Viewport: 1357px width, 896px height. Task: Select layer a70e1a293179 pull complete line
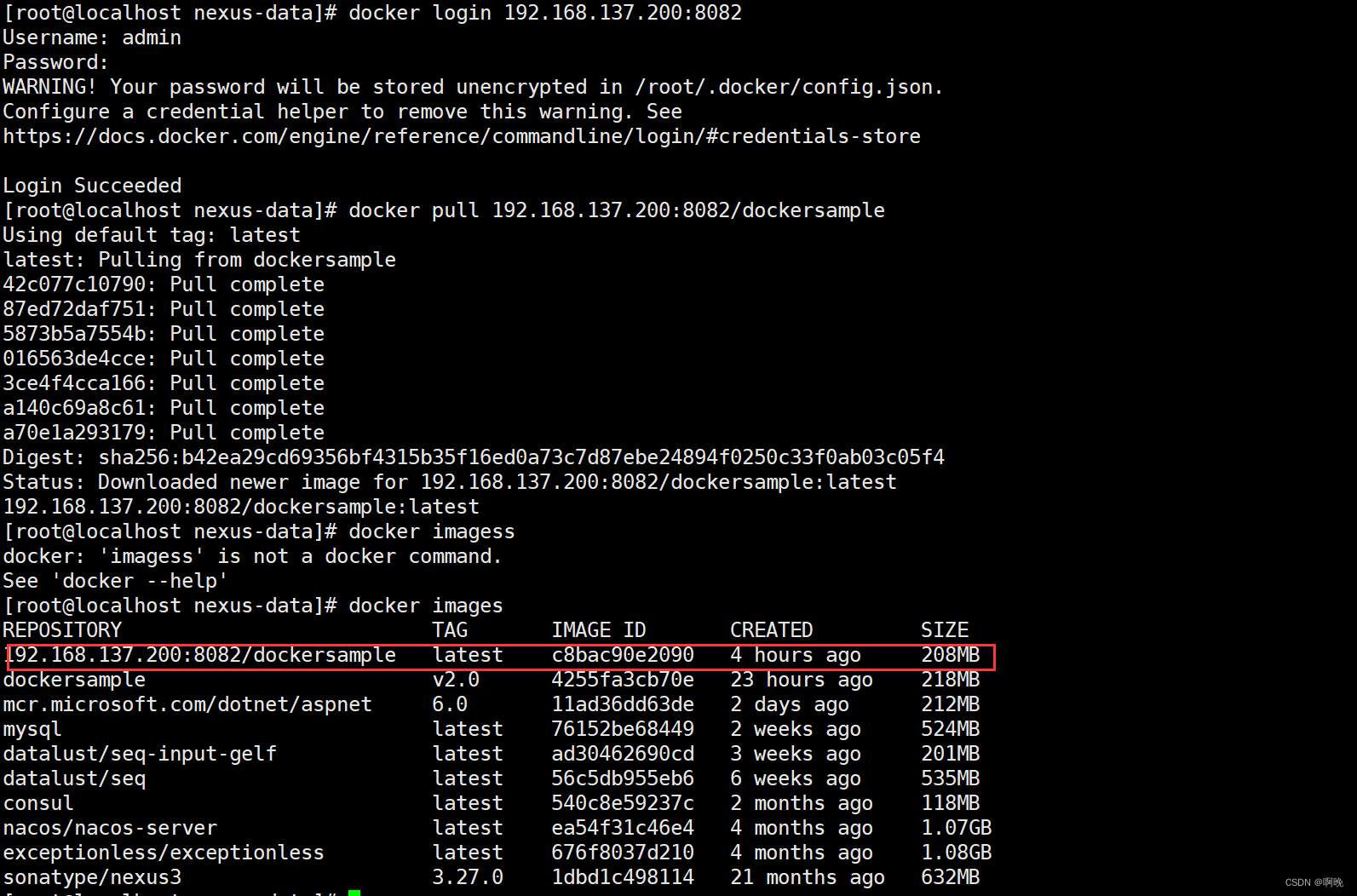[164, 433]
